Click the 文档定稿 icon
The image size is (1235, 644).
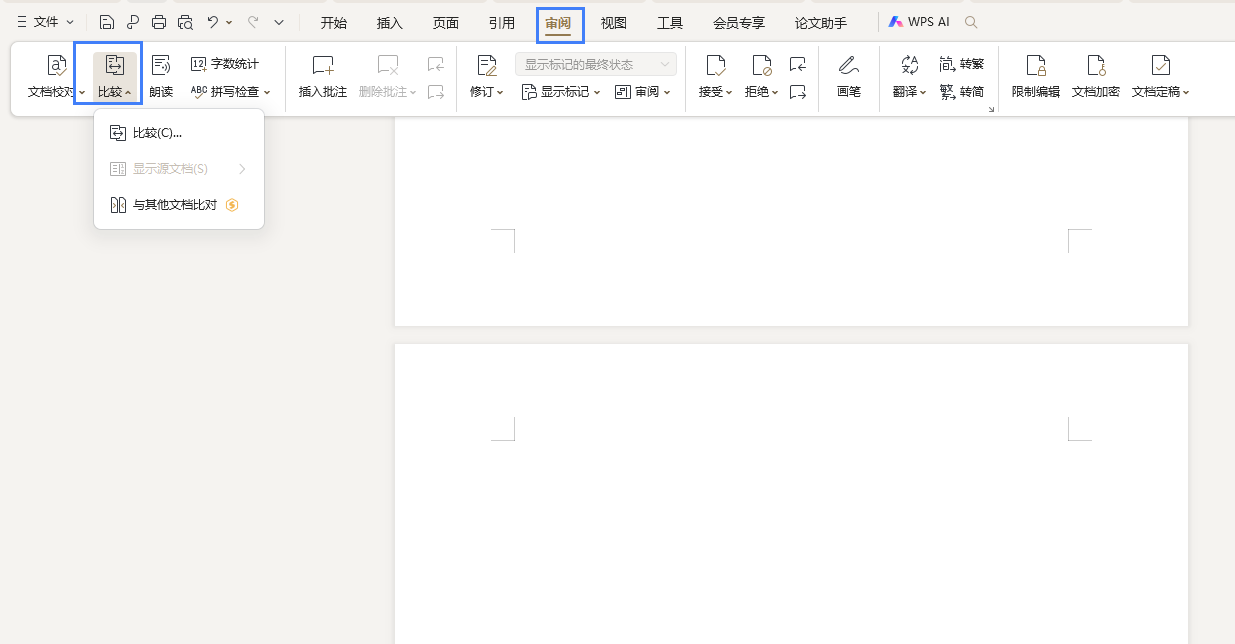(x=1161, y=66)
